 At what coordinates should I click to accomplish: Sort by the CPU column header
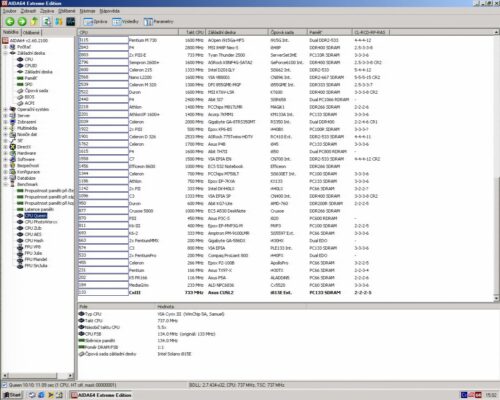click(x=128, y=32)
